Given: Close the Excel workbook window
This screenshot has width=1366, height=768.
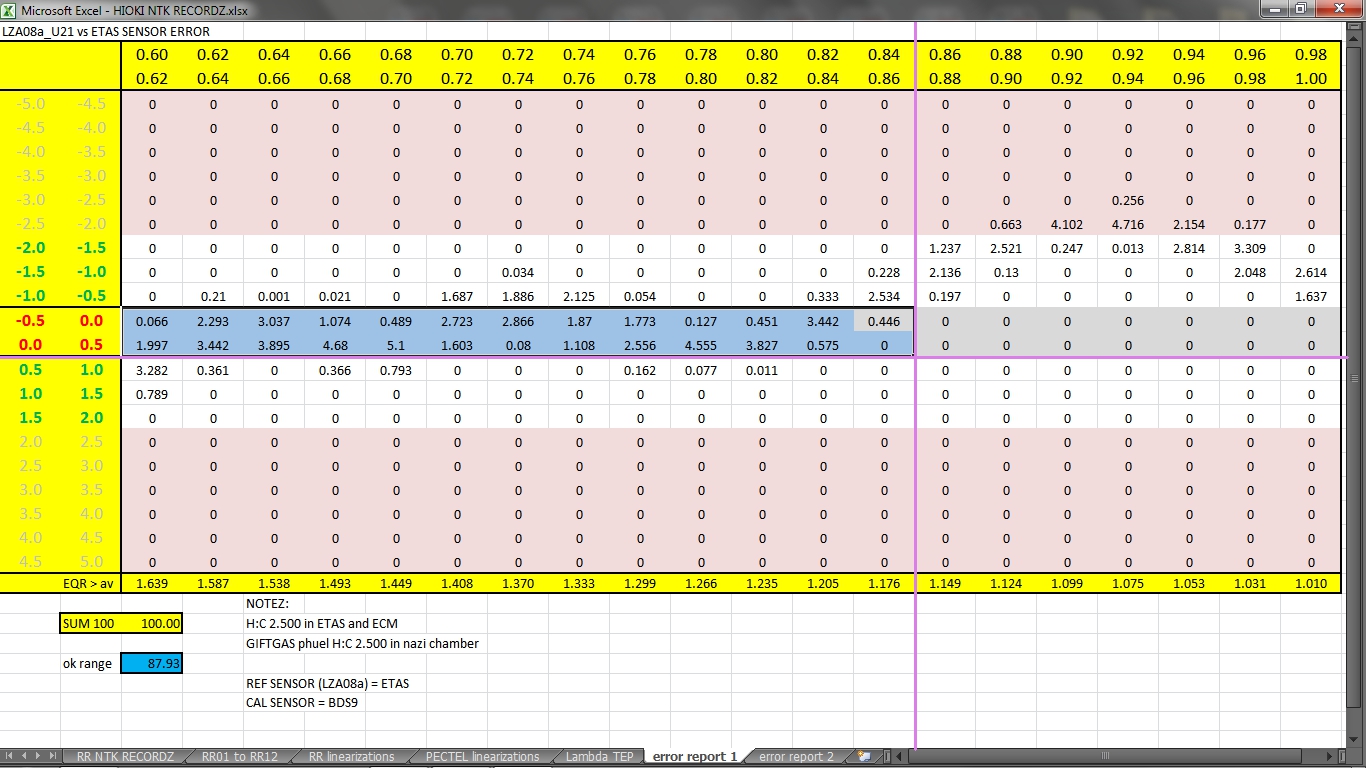Looking at the screenshot, I should pos(1340,9).
